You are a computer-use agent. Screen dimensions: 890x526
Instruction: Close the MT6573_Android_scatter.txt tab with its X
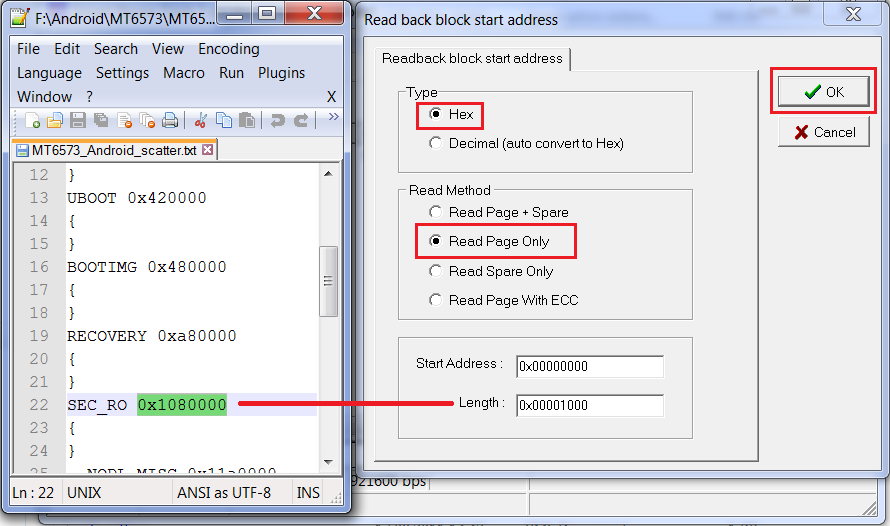click(208, 150)
